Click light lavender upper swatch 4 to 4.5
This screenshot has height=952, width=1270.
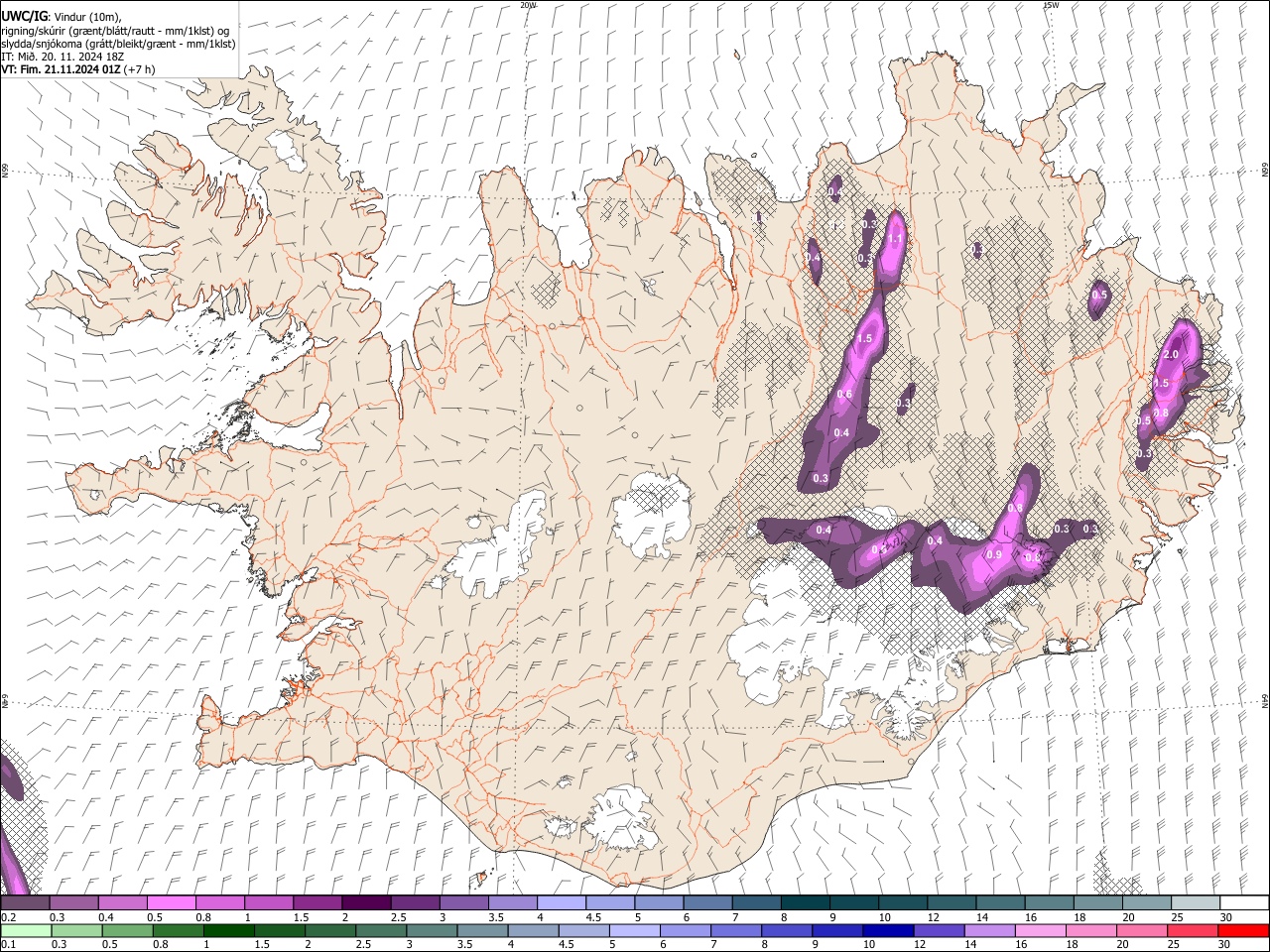562,903
